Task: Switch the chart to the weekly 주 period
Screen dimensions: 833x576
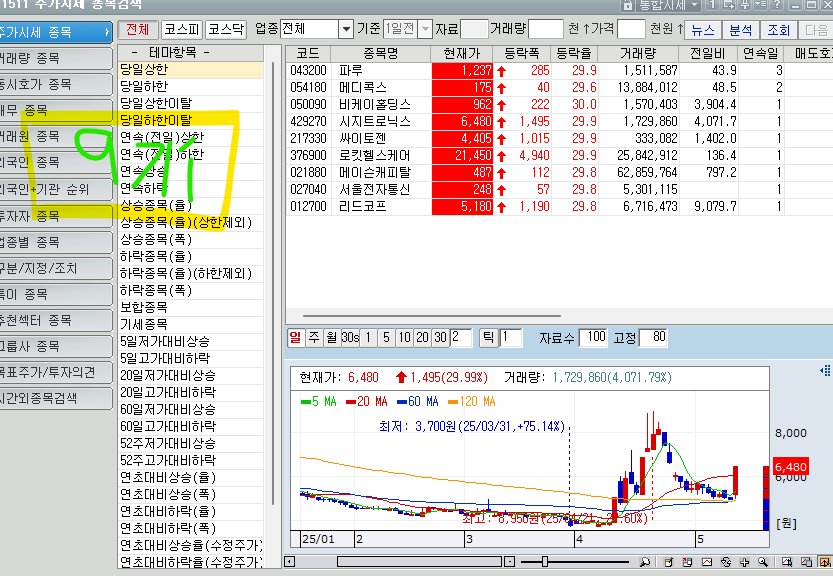Action: click(x=314, y=337)
